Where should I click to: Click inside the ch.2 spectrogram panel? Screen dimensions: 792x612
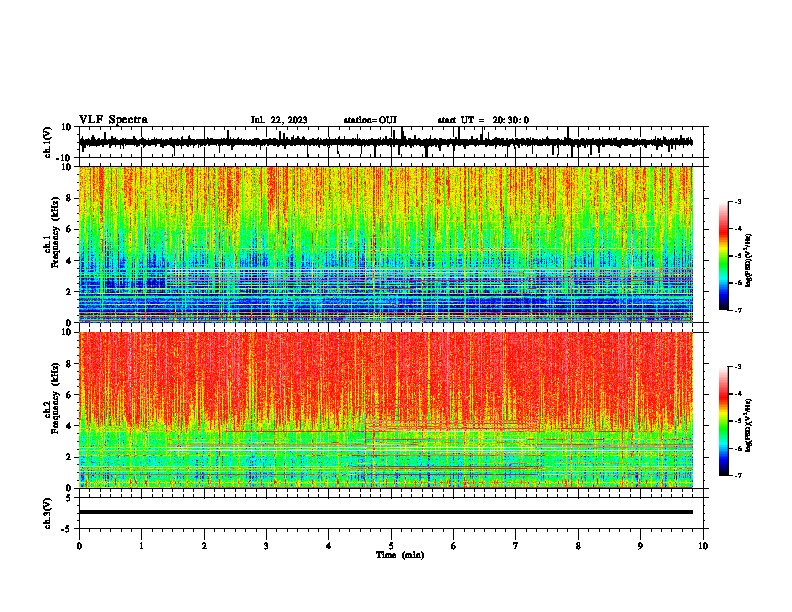pyautogui.click(x=386, y=410)
